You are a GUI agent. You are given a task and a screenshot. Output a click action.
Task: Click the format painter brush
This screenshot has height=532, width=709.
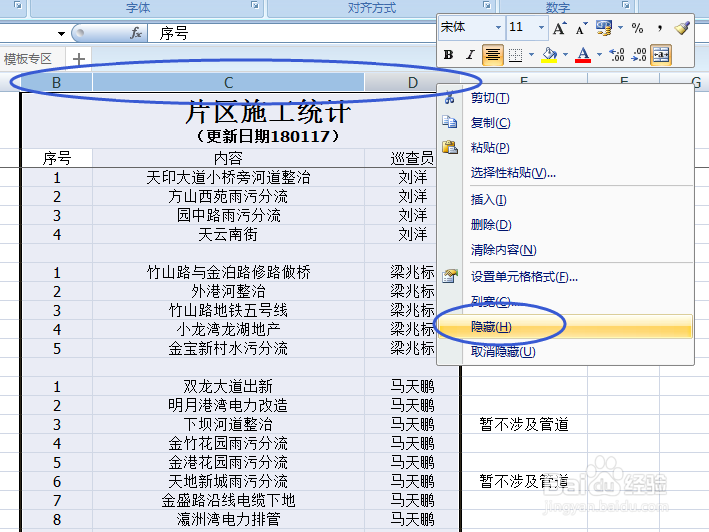(x=682, y=28)
